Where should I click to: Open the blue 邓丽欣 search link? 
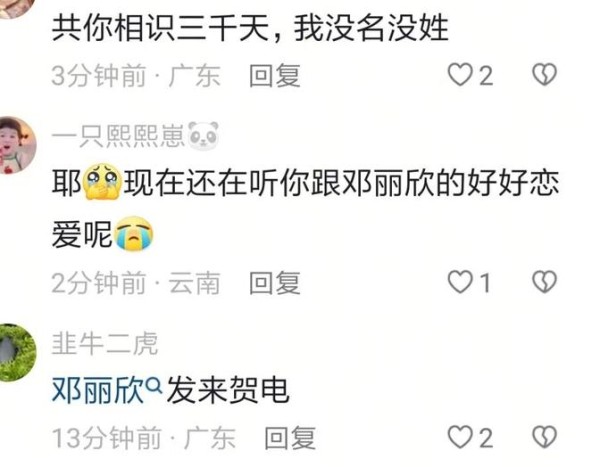(98, 390)
